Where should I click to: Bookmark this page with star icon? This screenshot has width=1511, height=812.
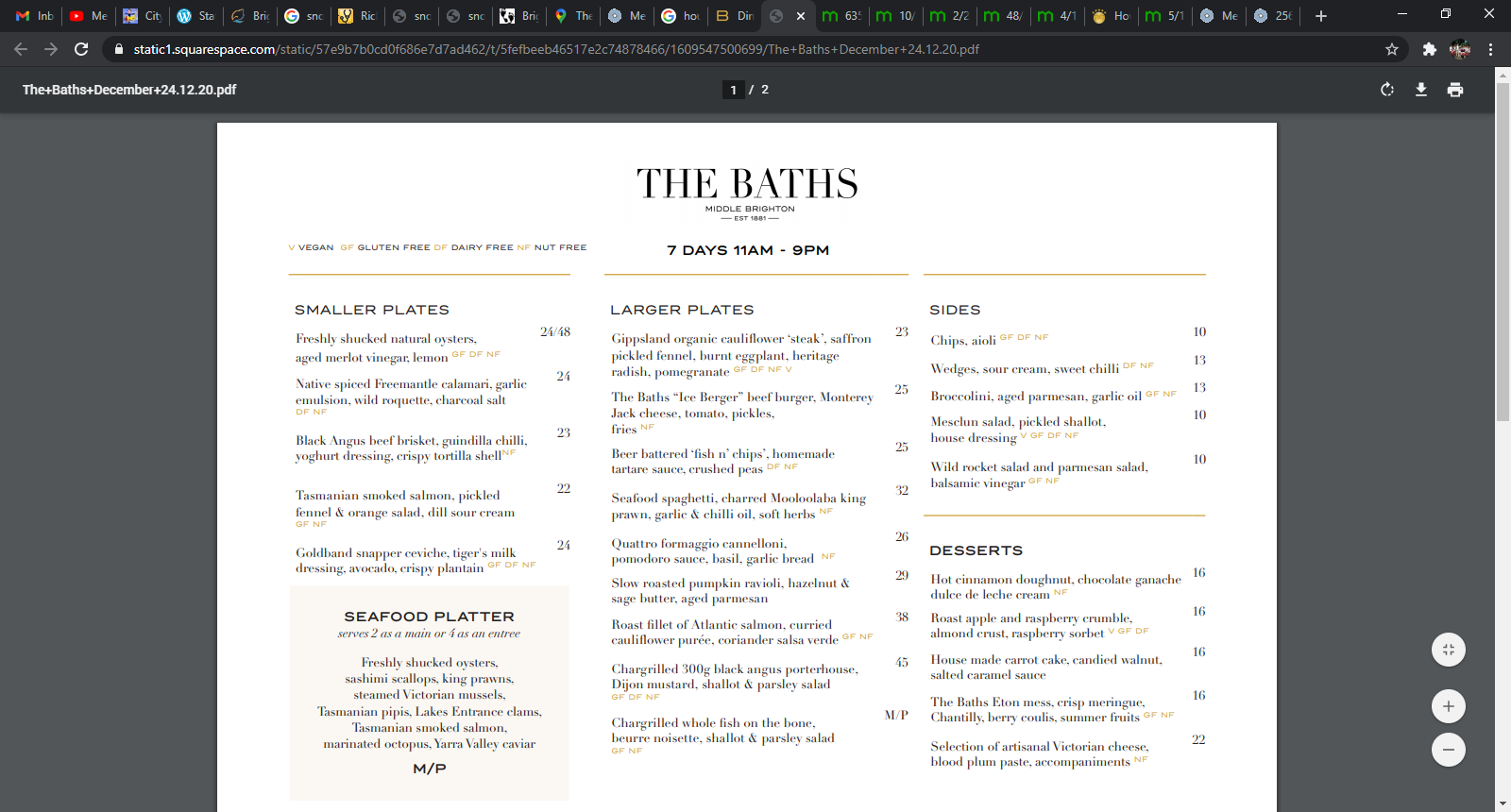coord(1391,49)
